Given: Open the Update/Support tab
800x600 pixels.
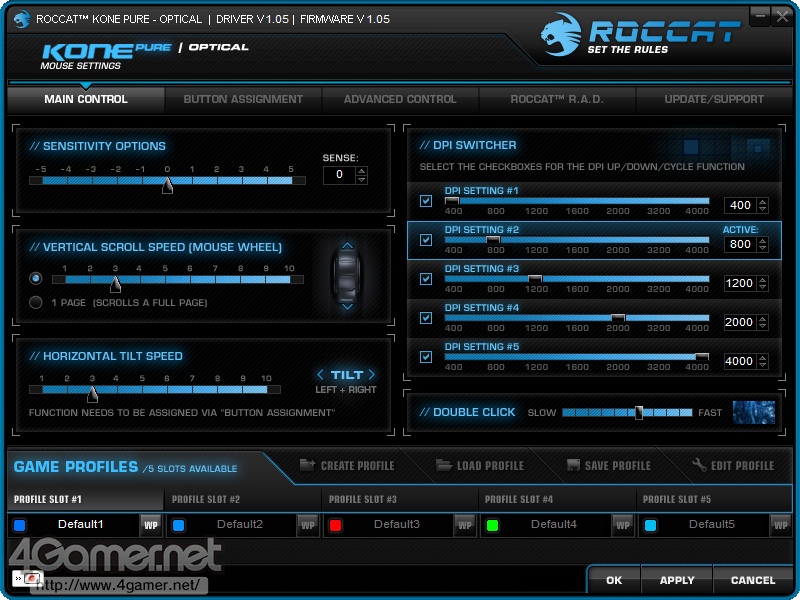Looking at the screenshot, I should click(714, 99).
